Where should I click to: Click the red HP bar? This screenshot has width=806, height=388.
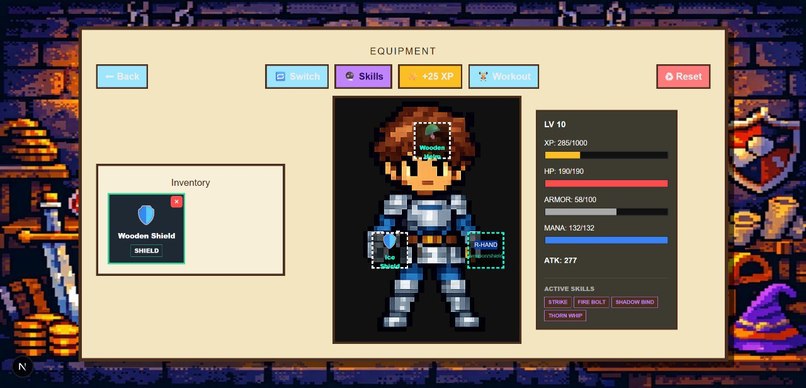click(606, 183)
